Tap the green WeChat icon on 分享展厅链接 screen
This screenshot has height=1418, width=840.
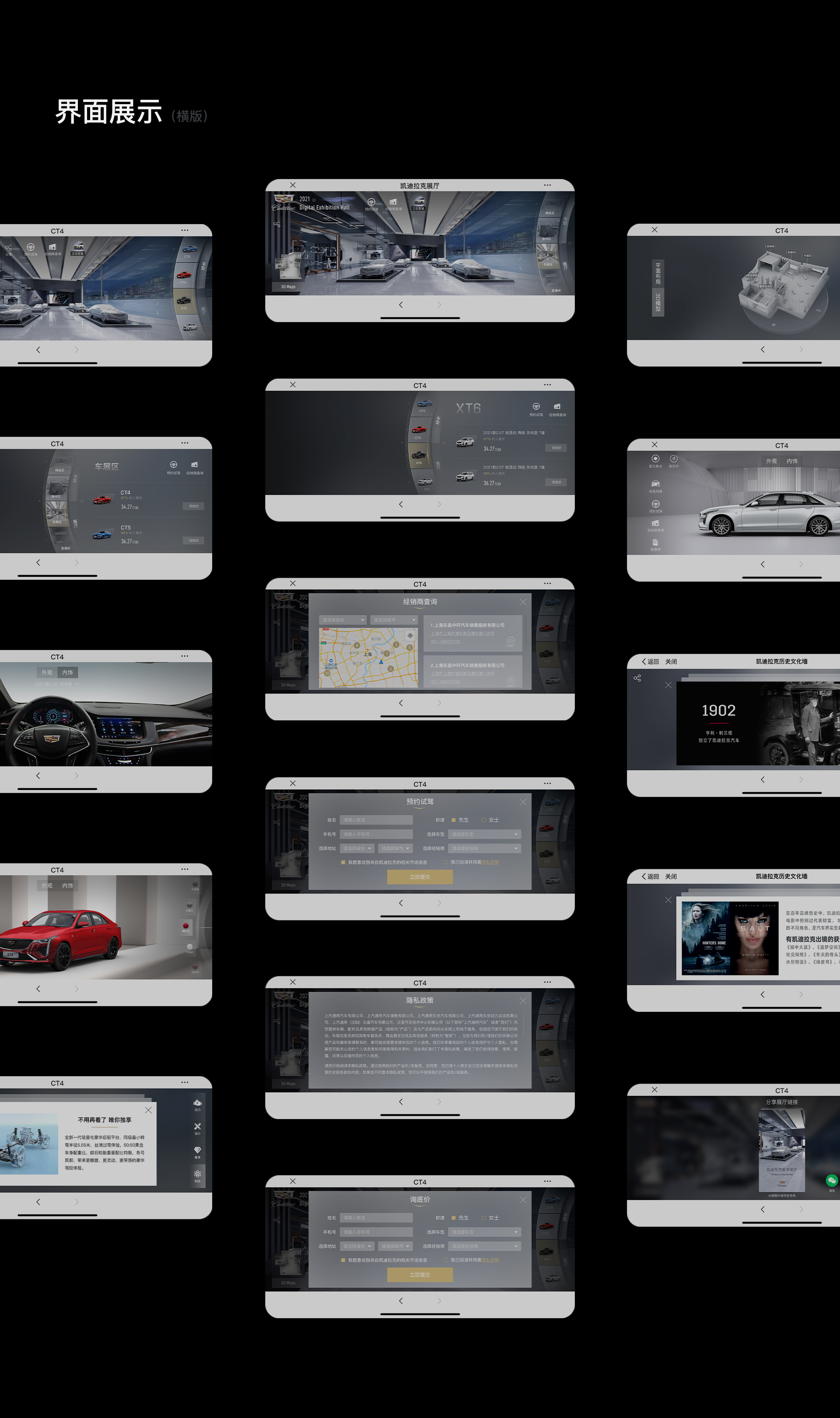click(832, 1180)
